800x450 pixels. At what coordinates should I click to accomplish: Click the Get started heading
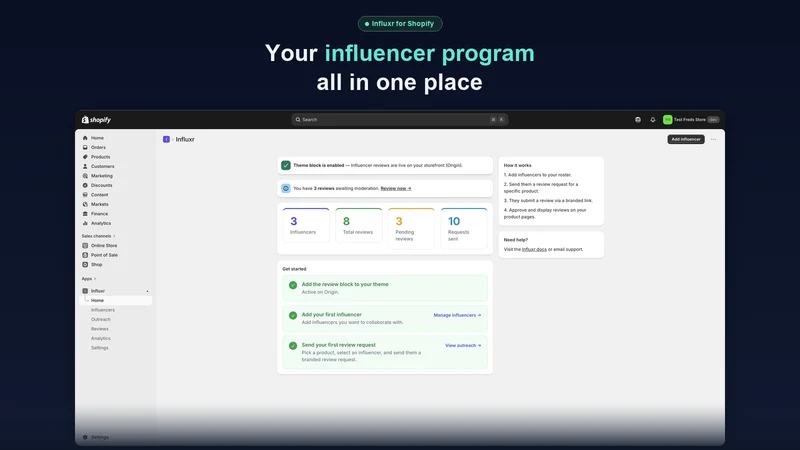(294, 269)
